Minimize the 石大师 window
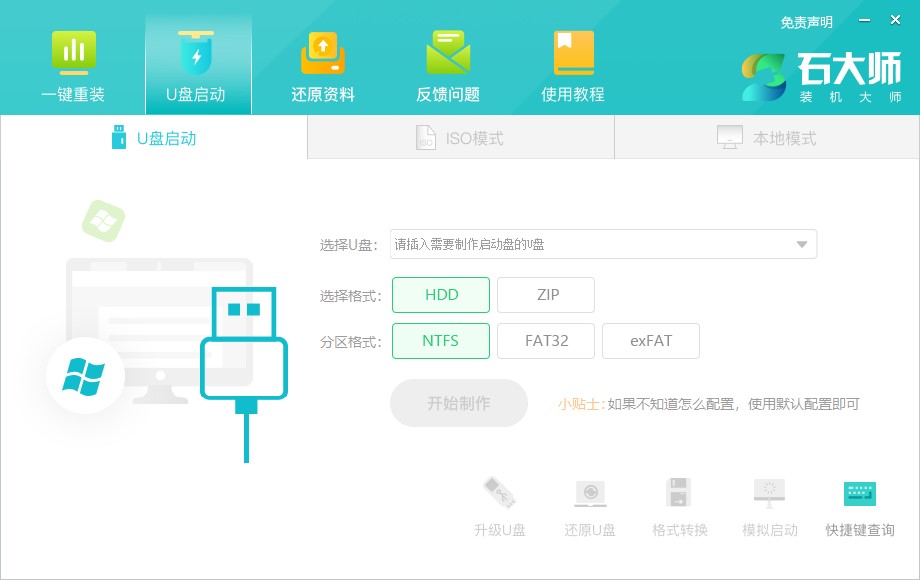Image resolution: width=920 pixels, height=580 pixels. [x=864, y=21]
